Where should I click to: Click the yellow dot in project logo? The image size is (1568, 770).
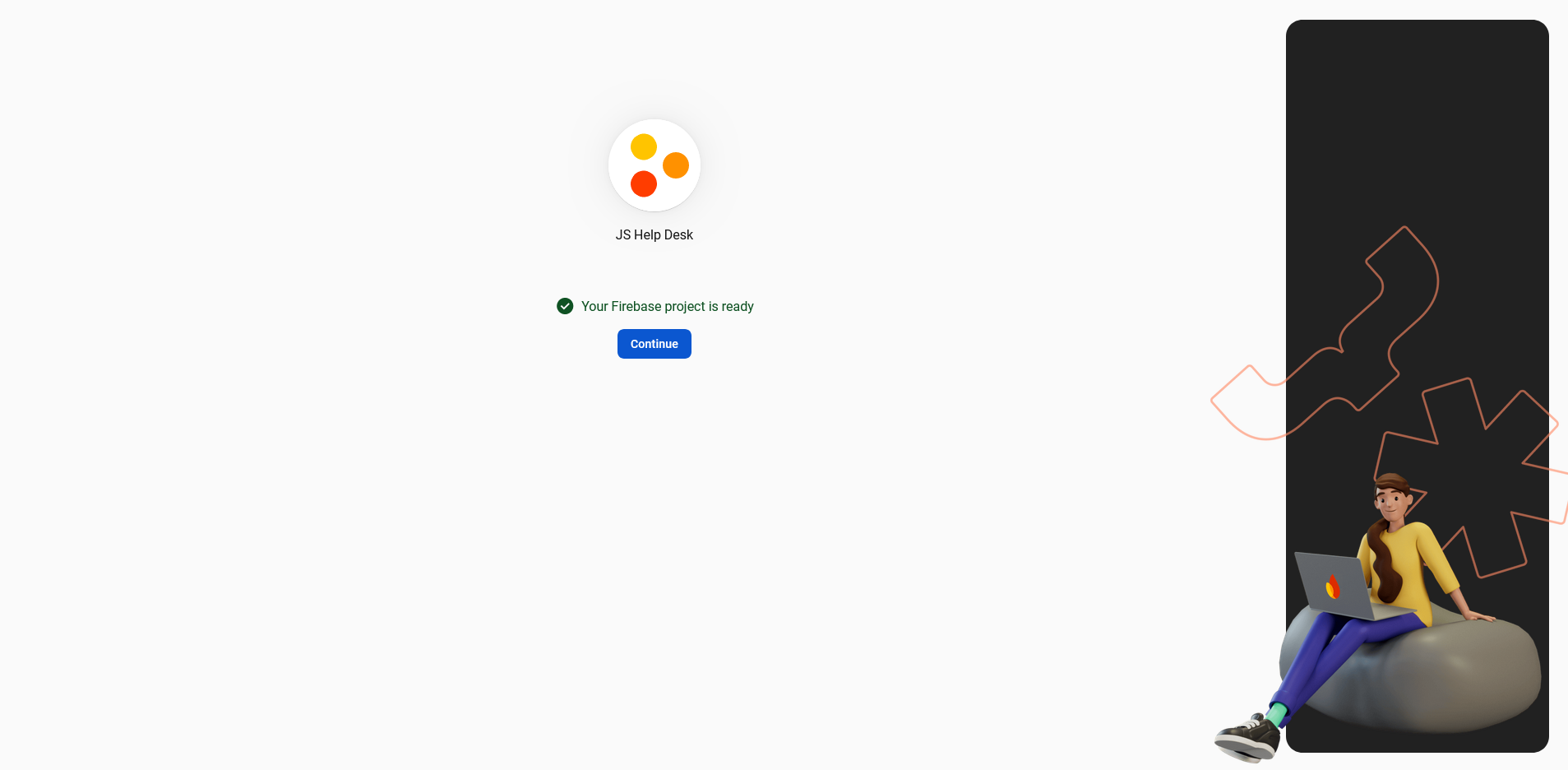point(643,147)
